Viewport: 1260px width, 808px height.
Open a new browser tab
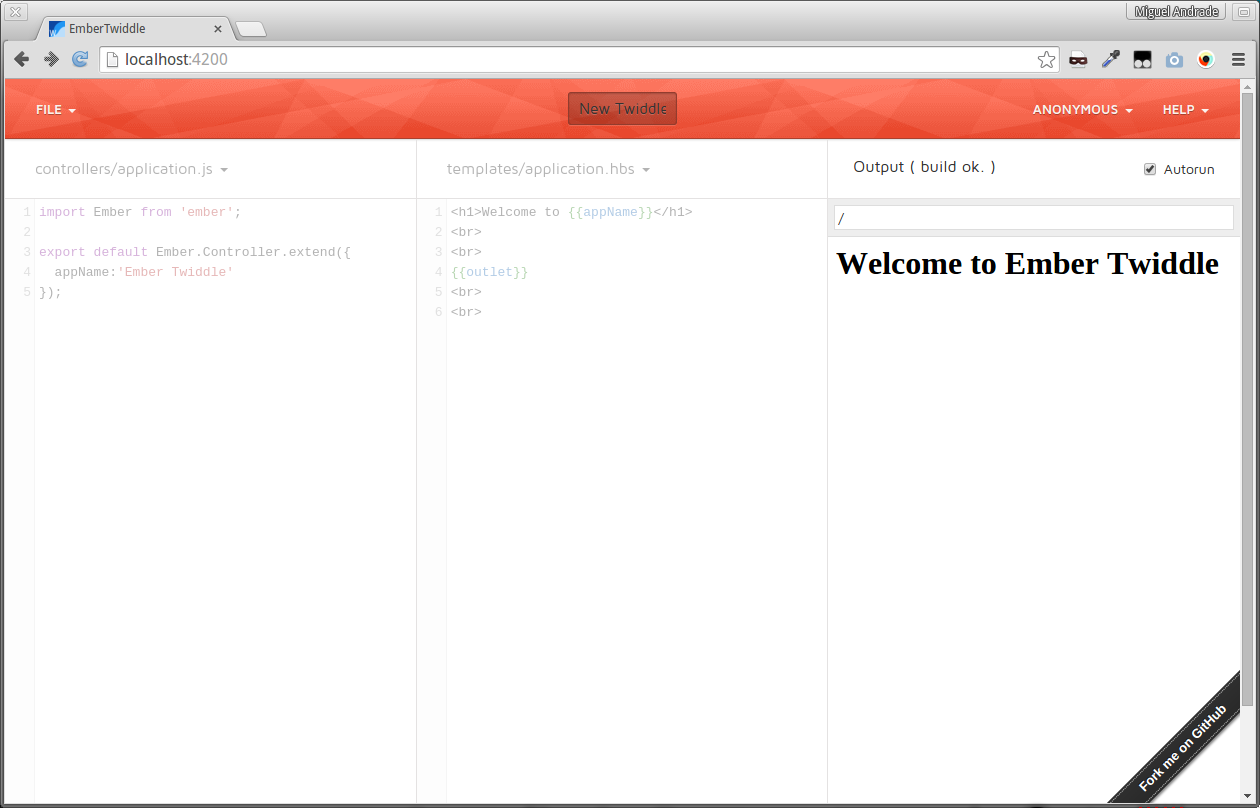pyautogui.click(x=251, y=29)
